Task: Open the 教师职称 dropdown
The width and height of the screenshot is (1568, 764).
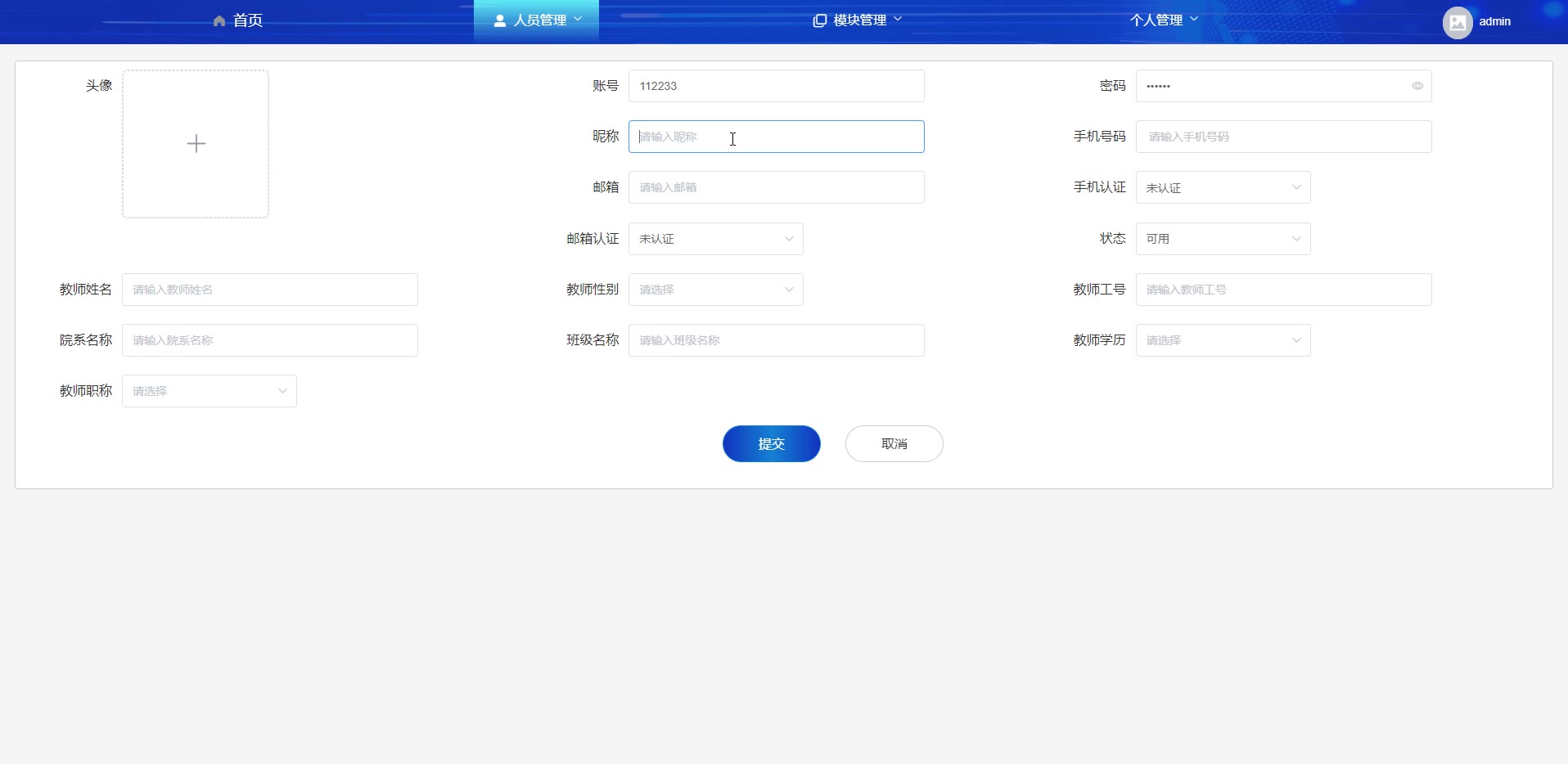Action: click(209, 391)
